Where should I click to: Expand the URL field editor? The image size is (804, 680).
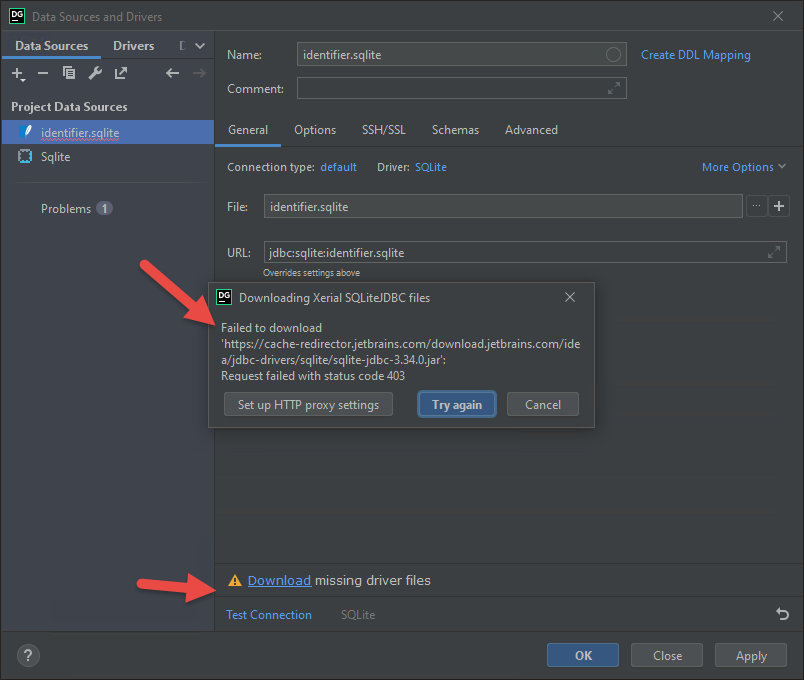point(774,252)
